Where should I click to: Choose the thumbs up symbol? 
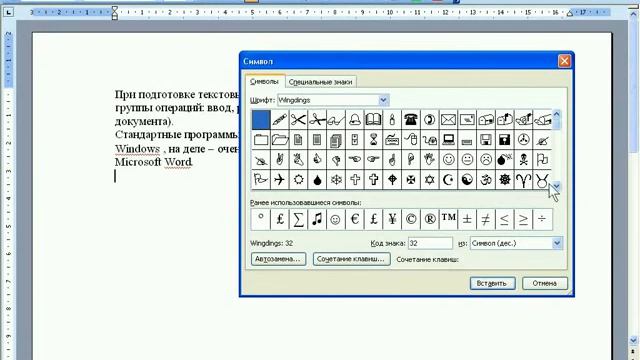(317, 160)
